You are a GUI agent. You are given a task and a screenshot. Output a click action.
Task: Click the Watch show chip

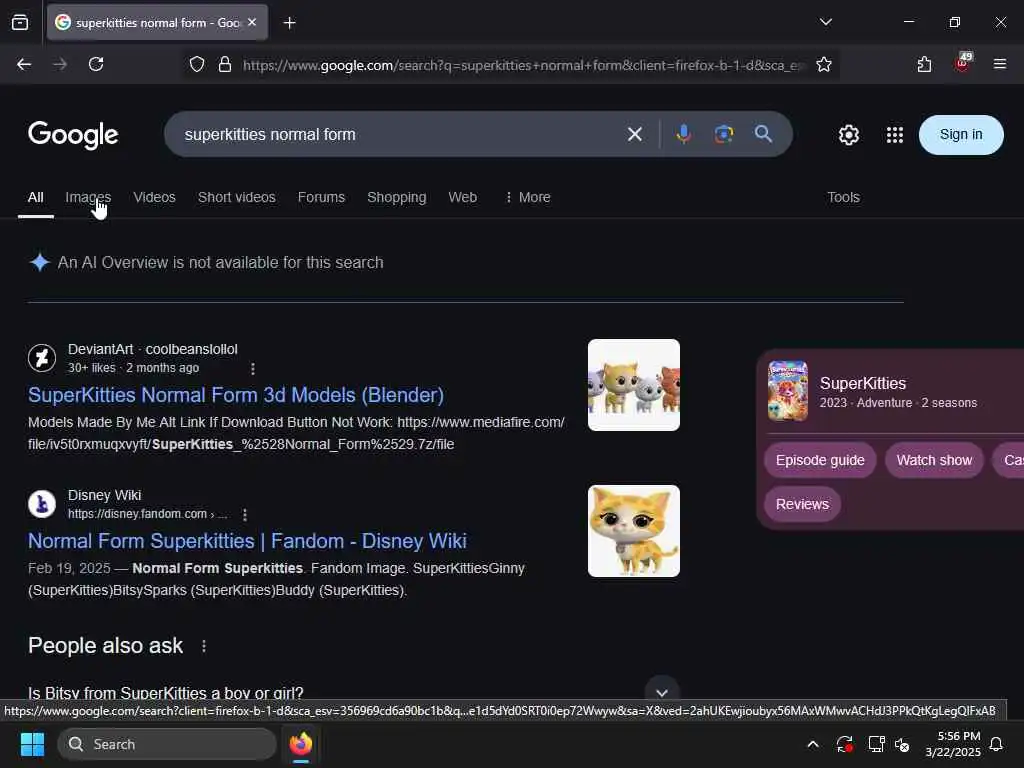(x=935, y=460)
